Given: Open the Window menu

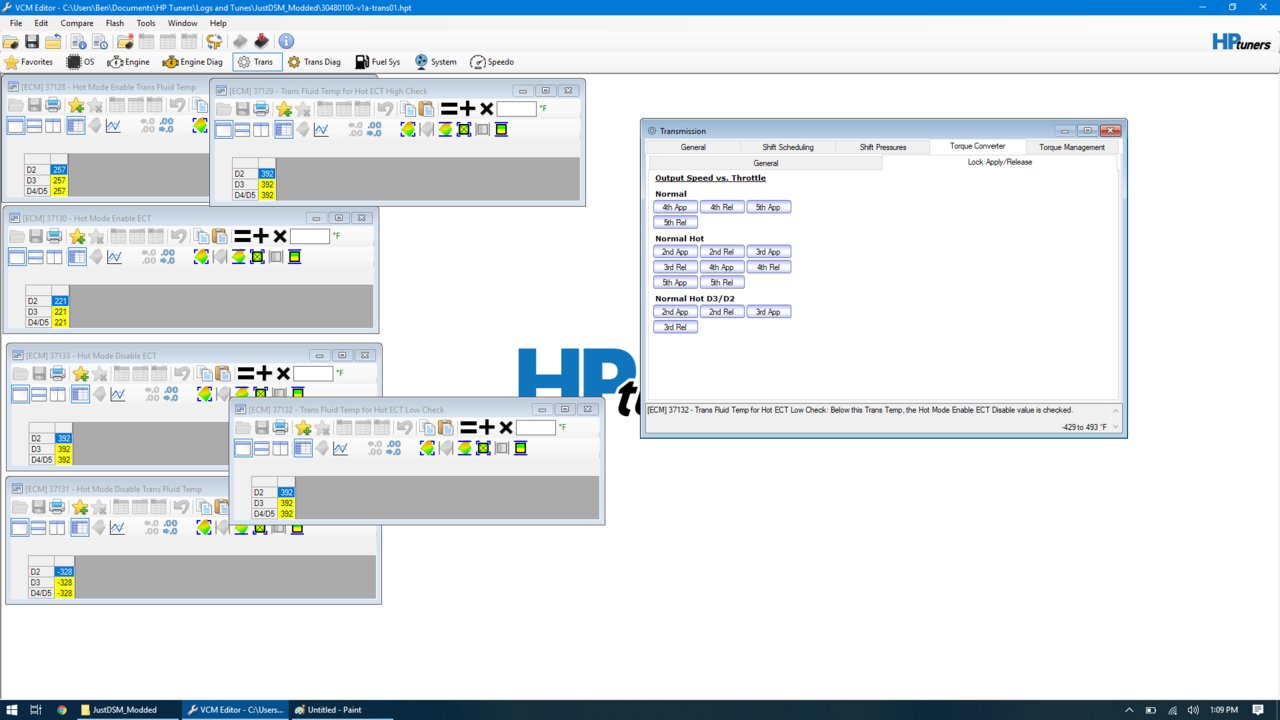Looking at the screenshot, I should 182,23.
